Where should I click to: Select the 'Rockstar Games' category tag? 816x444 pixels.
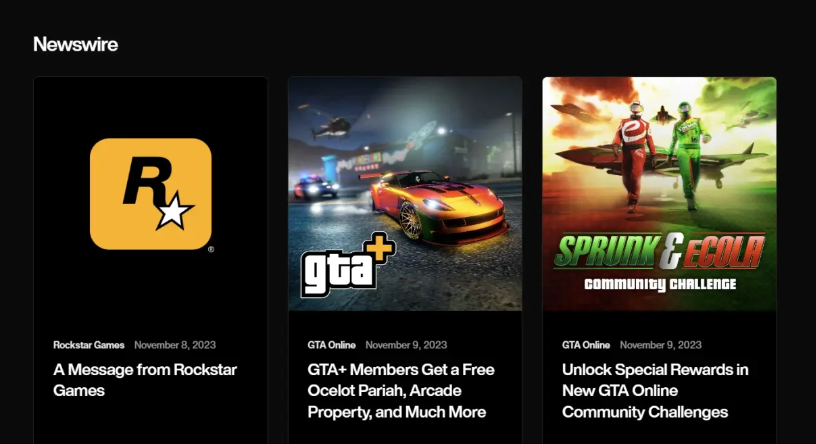point(88,345)
